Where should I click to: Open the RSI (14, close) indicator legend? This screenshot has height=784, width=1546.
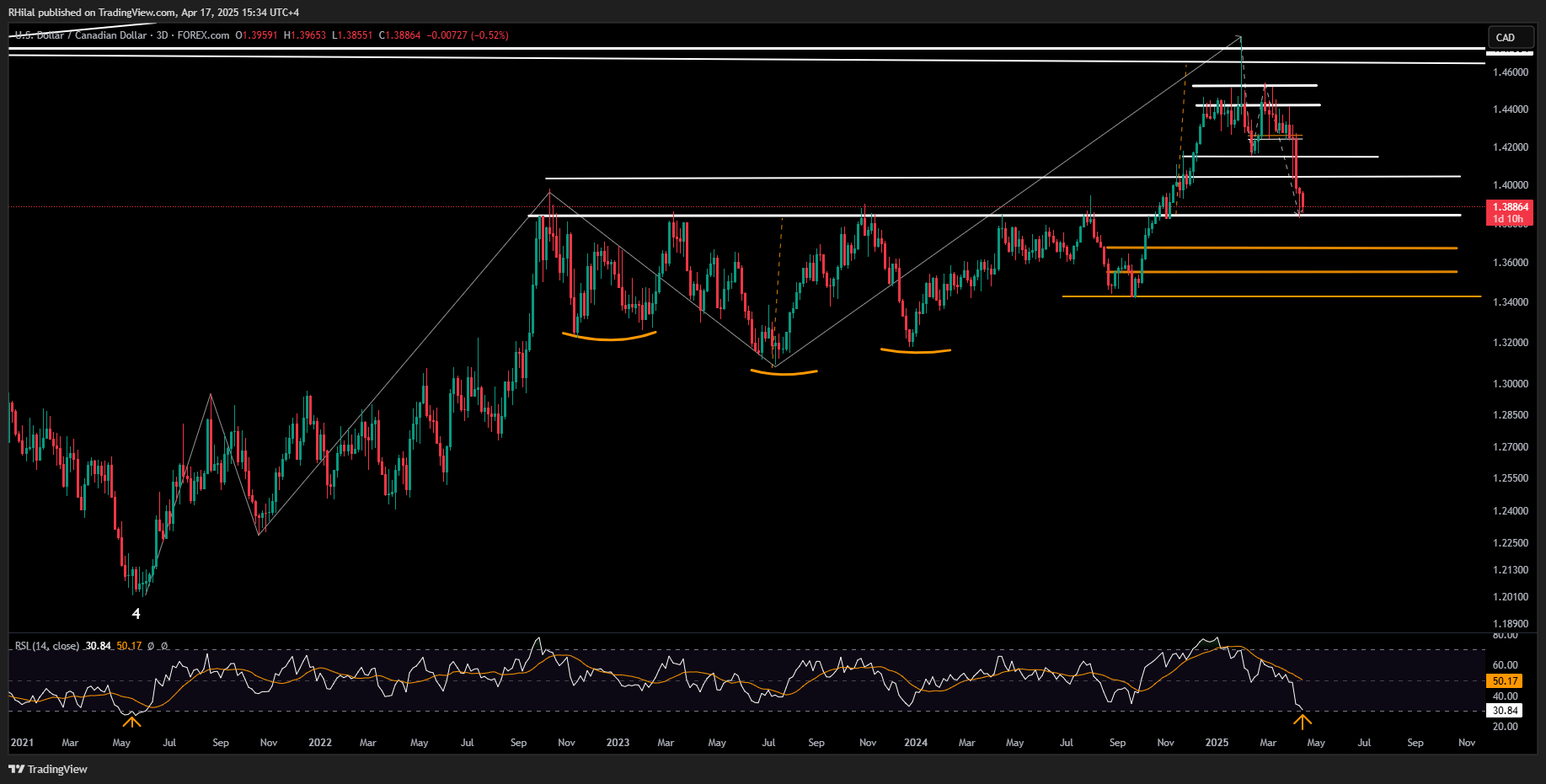pyautogui.click(x=47, y=646)
